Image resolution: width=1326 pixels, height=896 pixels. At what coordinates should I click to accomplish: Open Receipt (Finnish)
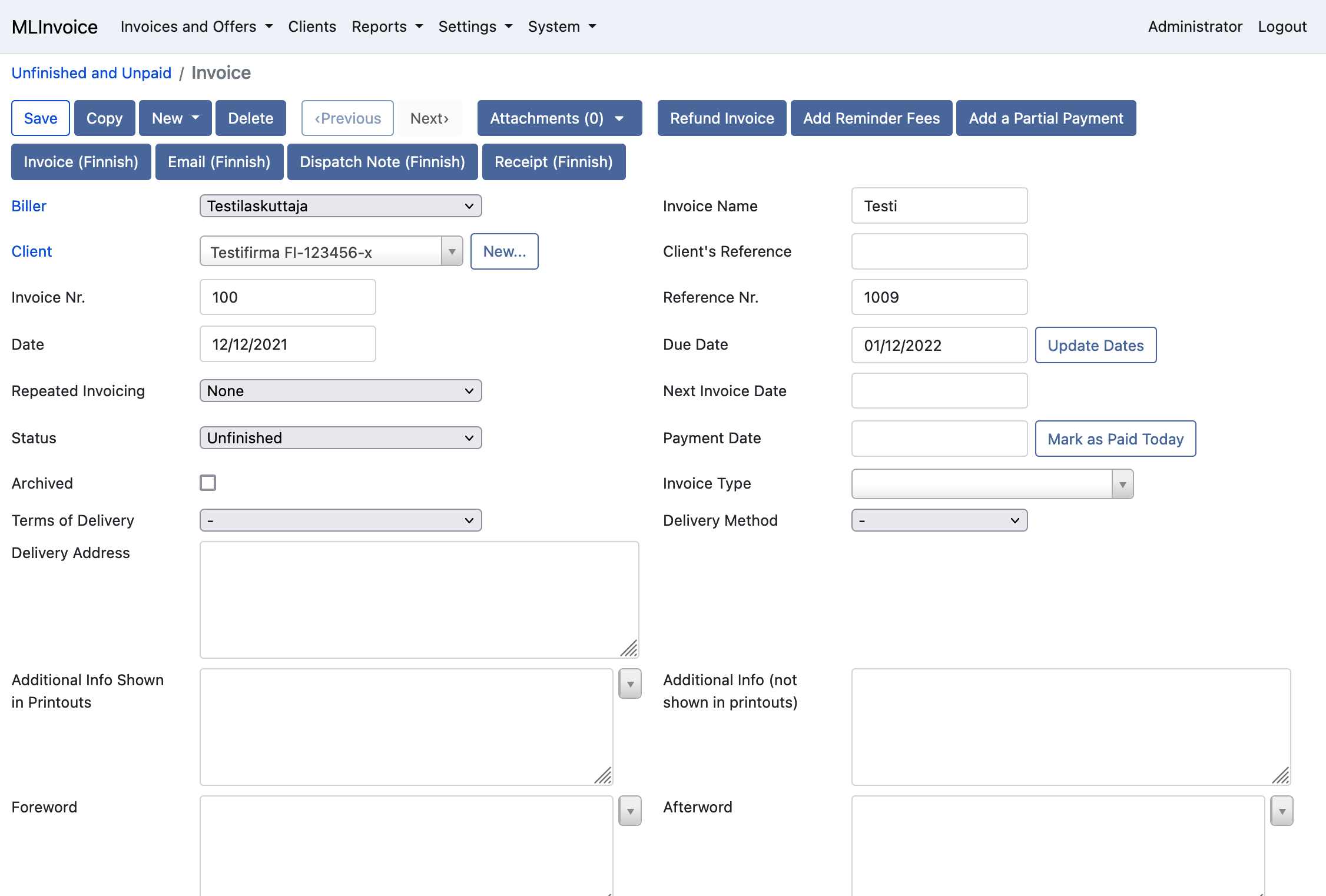point(554,162)
